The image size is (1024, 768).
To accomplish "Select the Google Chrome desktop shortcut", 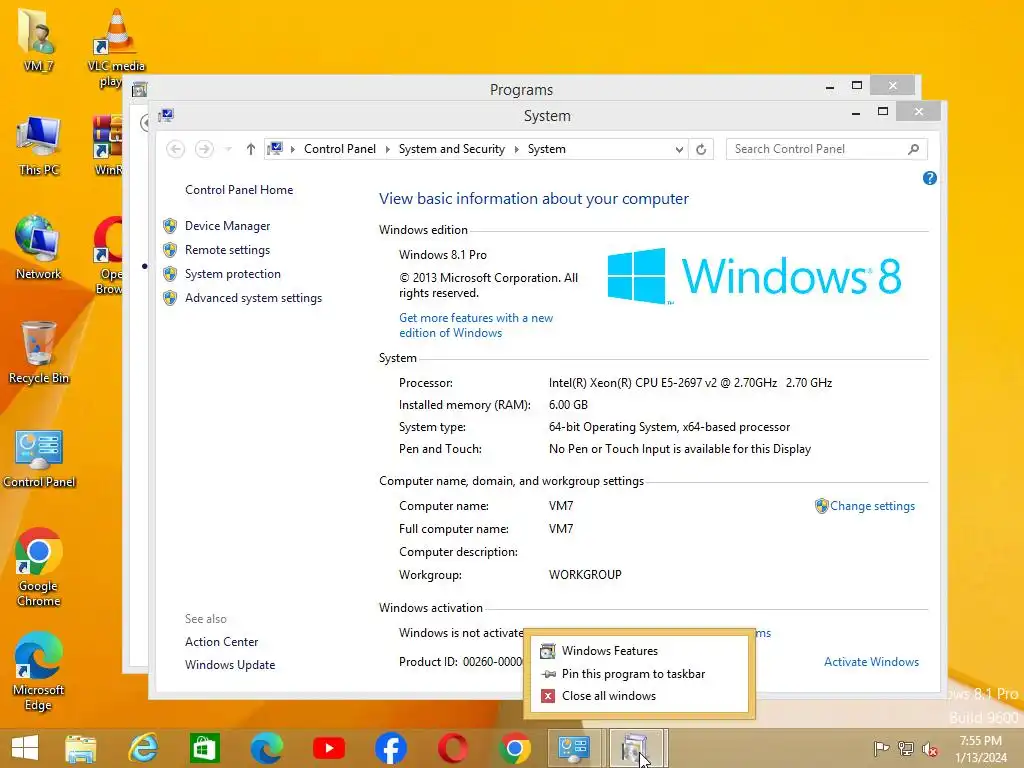I will tap(39, 568).
